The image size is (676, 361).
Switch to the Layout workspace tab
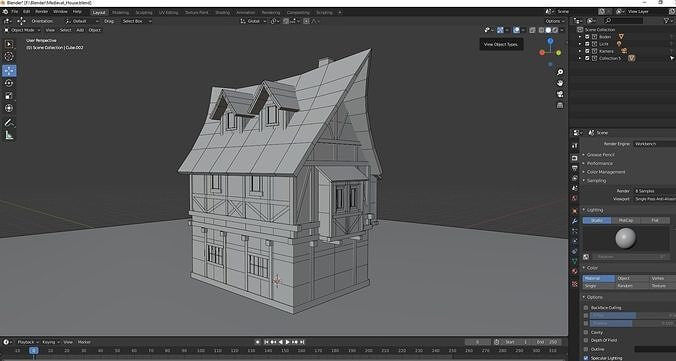click(99, 13)
